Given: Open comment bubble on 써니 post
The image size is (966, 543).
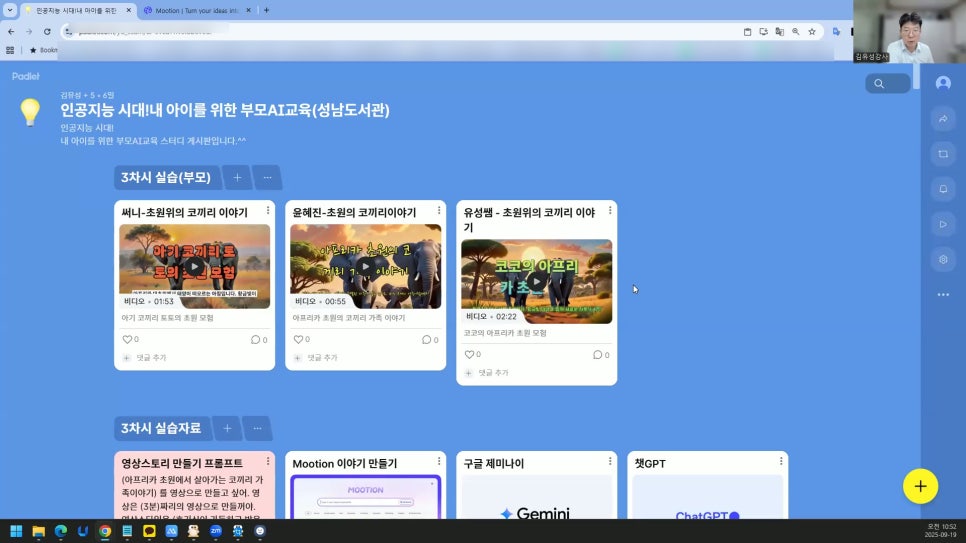Looking at the screenshot, I should [x=255, y=340].
